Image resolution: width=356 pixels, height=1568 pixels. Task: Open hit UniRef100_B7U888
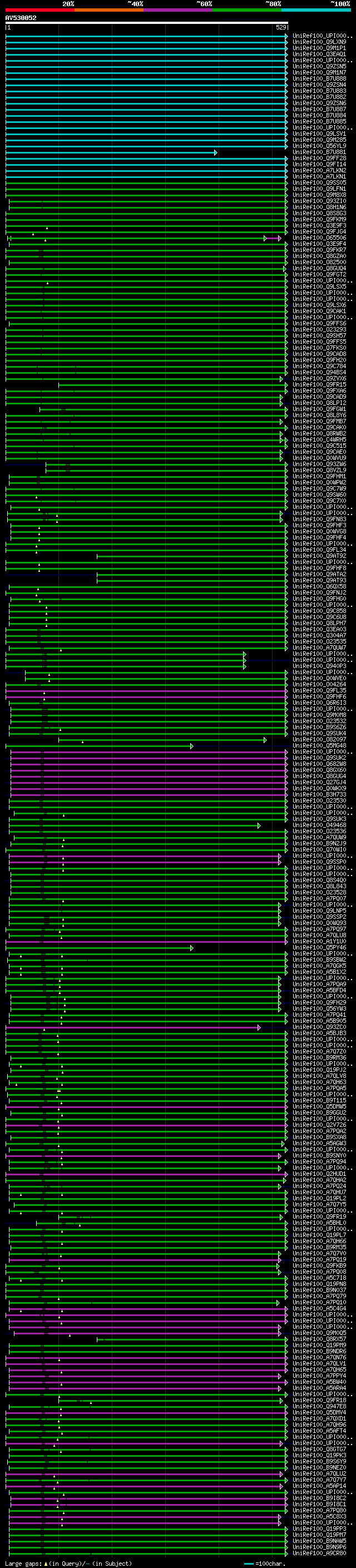coord(319,78)
